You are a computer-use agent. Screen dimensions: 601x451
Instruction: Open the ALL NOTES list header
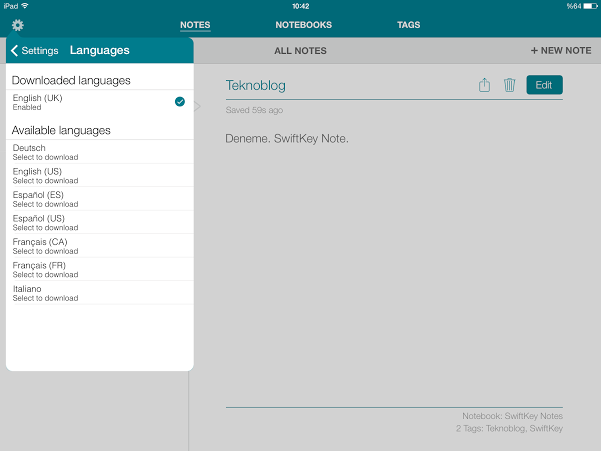tap(300, 51)
